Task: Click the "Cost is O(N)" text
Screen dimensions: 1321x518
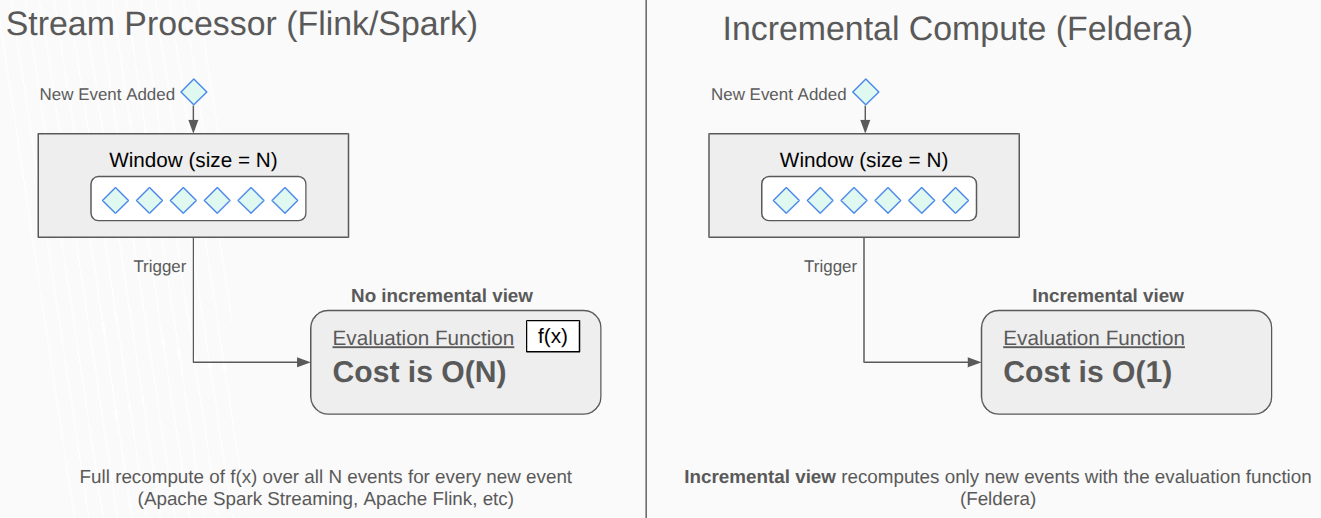Action: (x=419, y=372)
